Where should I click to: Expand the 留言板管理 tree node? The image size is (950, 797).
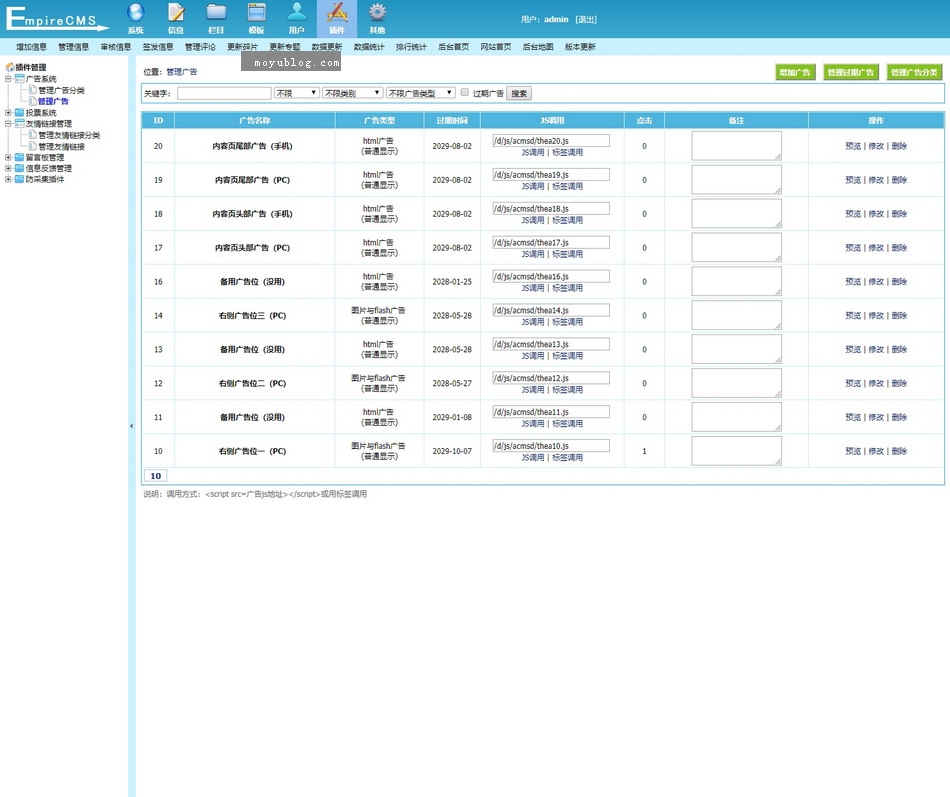click(x=8, y=158)
